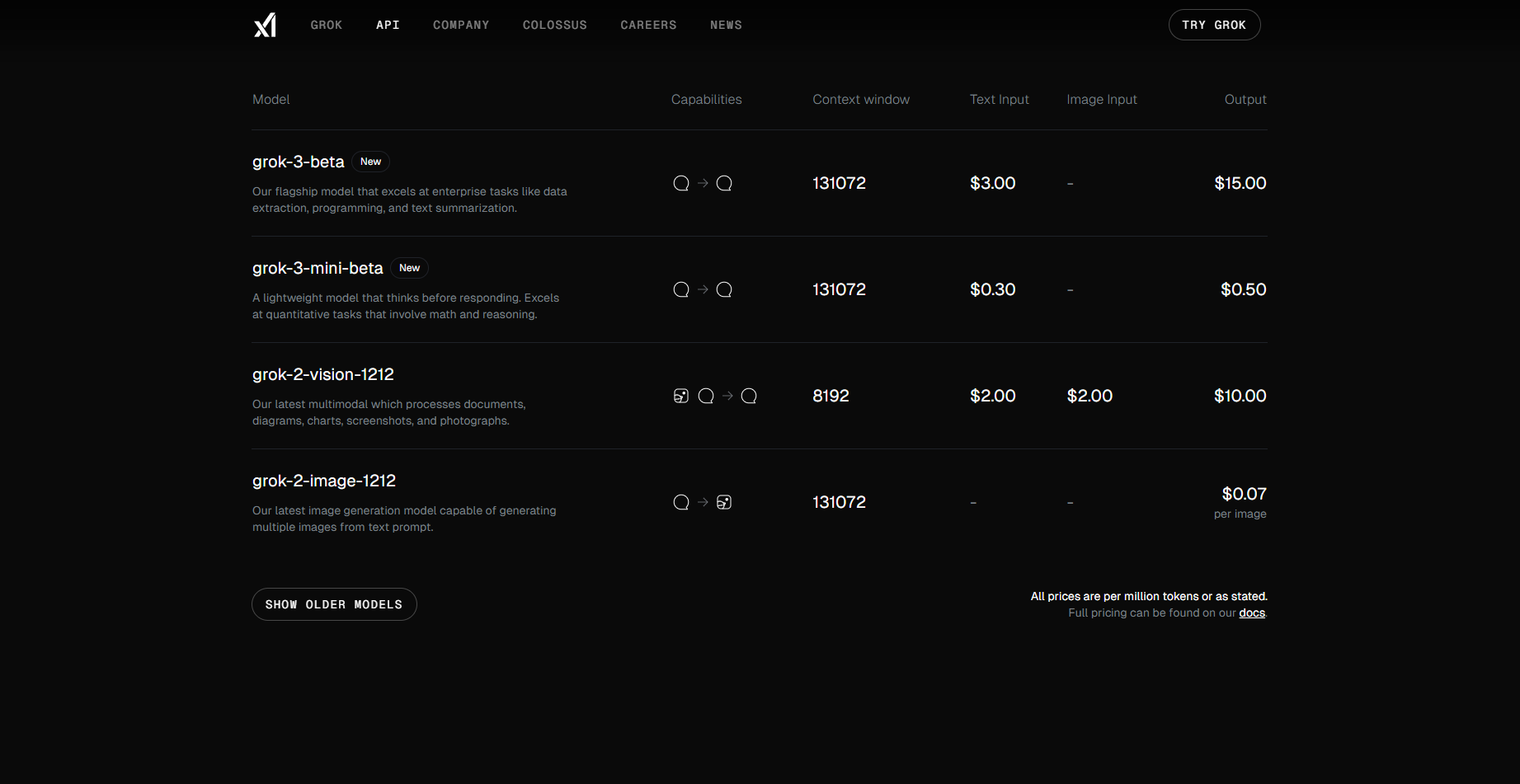The height and width of the screenshot is (784, 1520).
Task: Click the 'per image' label under $0.07
Action: click(x=1240, y=514)
